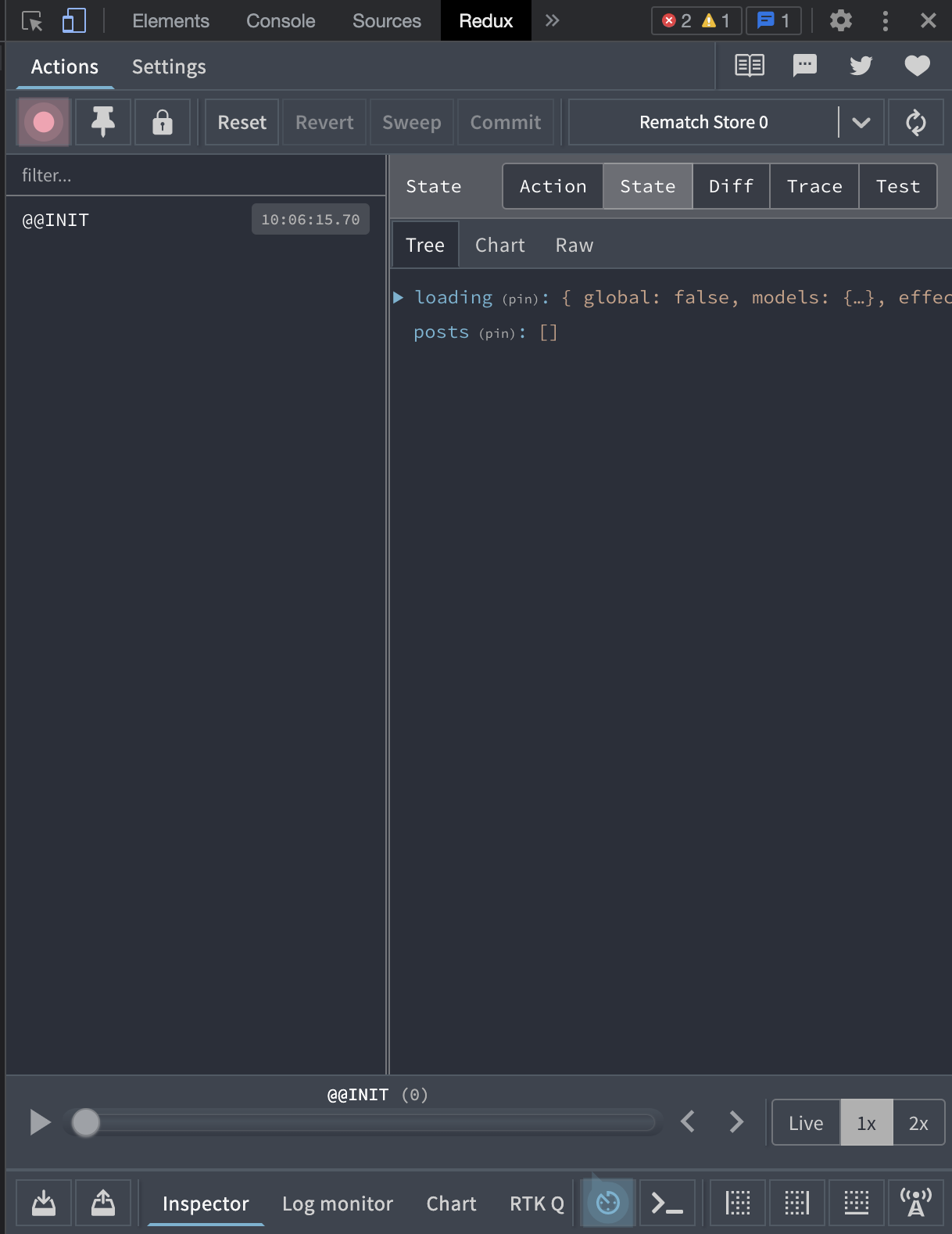Step to next action arrow

pyautogui.click(x=735, y=1121)
